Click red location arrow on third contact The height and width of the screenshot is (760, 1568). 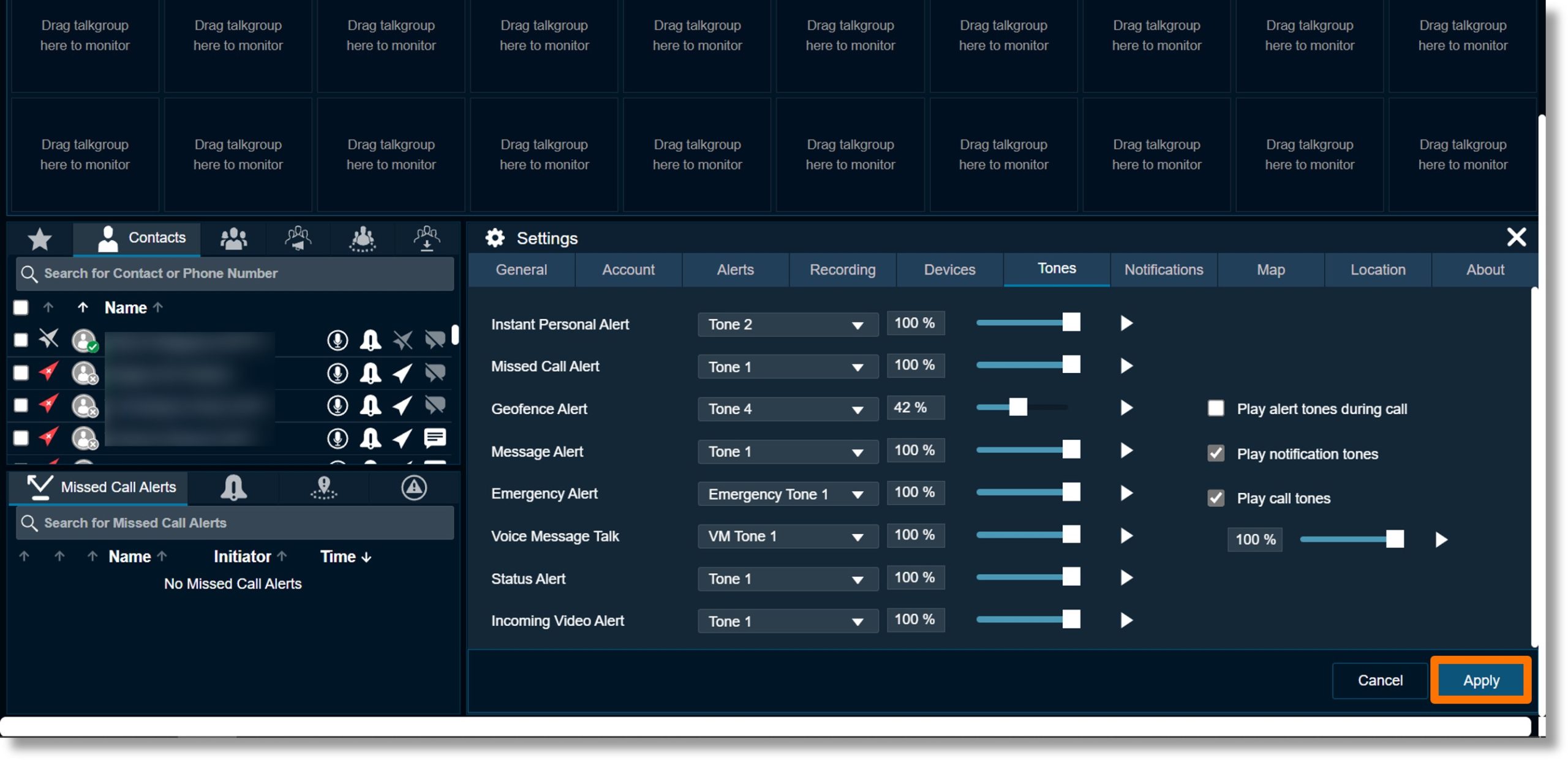pyautogui.click(x=48, y=404)
